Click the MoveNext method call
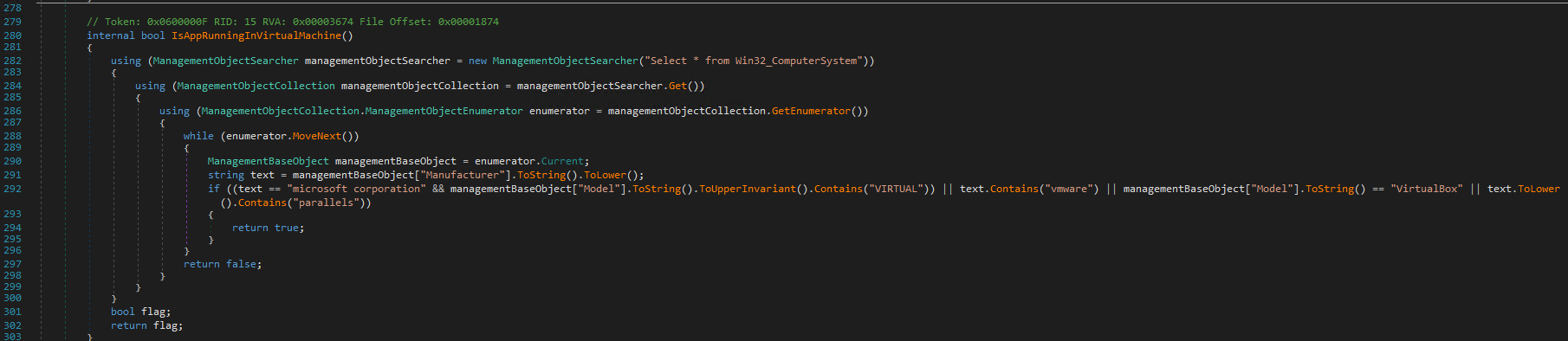Image resolution: width=1568 pixels, height=341 pixels. coord(317,136)
